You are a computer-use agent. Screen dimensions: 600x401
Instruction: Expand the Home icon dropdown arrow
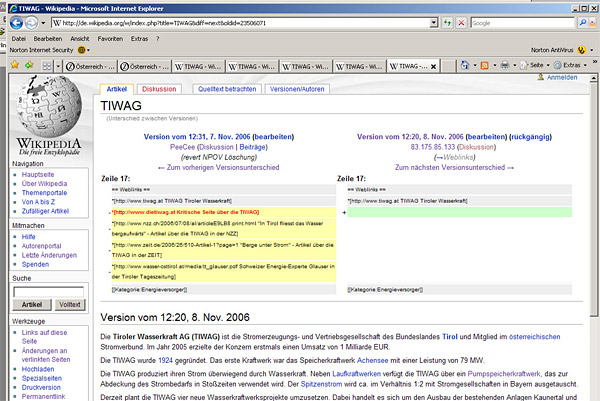[475, 65]
